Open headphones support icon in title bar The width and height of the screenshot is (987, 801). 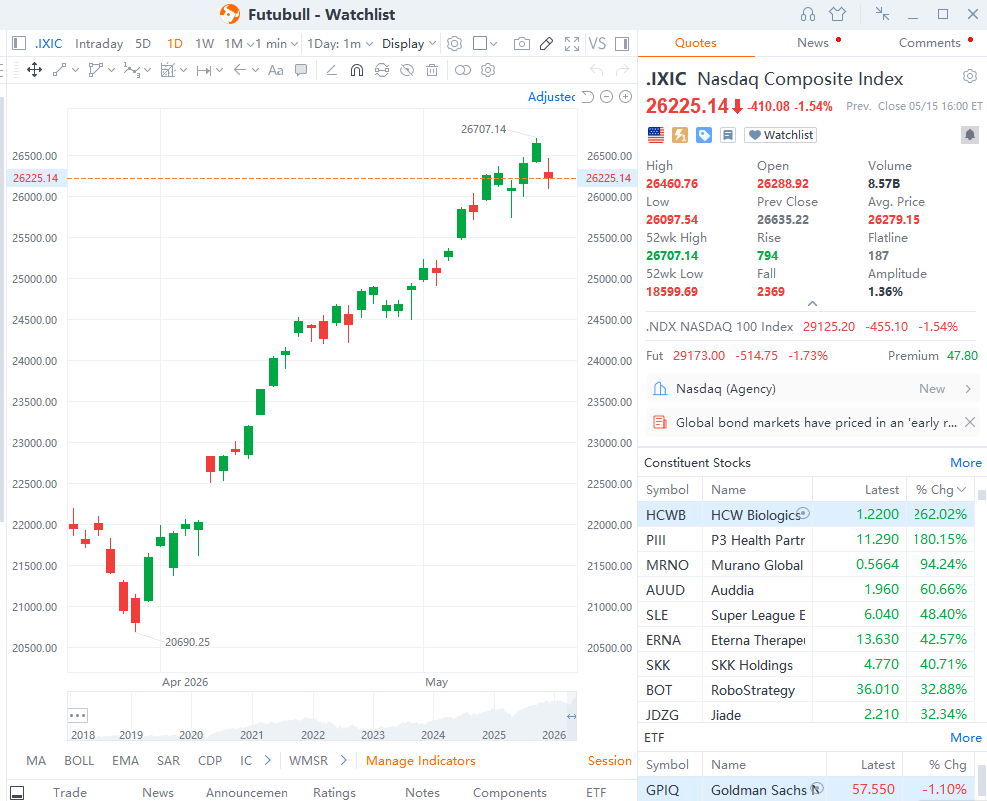click(808, 14)
